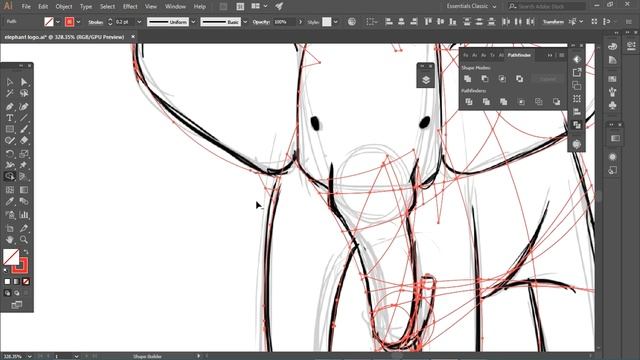Click Minus Front in Pathfinder panel
640x360 pixels.
(x=484, y=79)
